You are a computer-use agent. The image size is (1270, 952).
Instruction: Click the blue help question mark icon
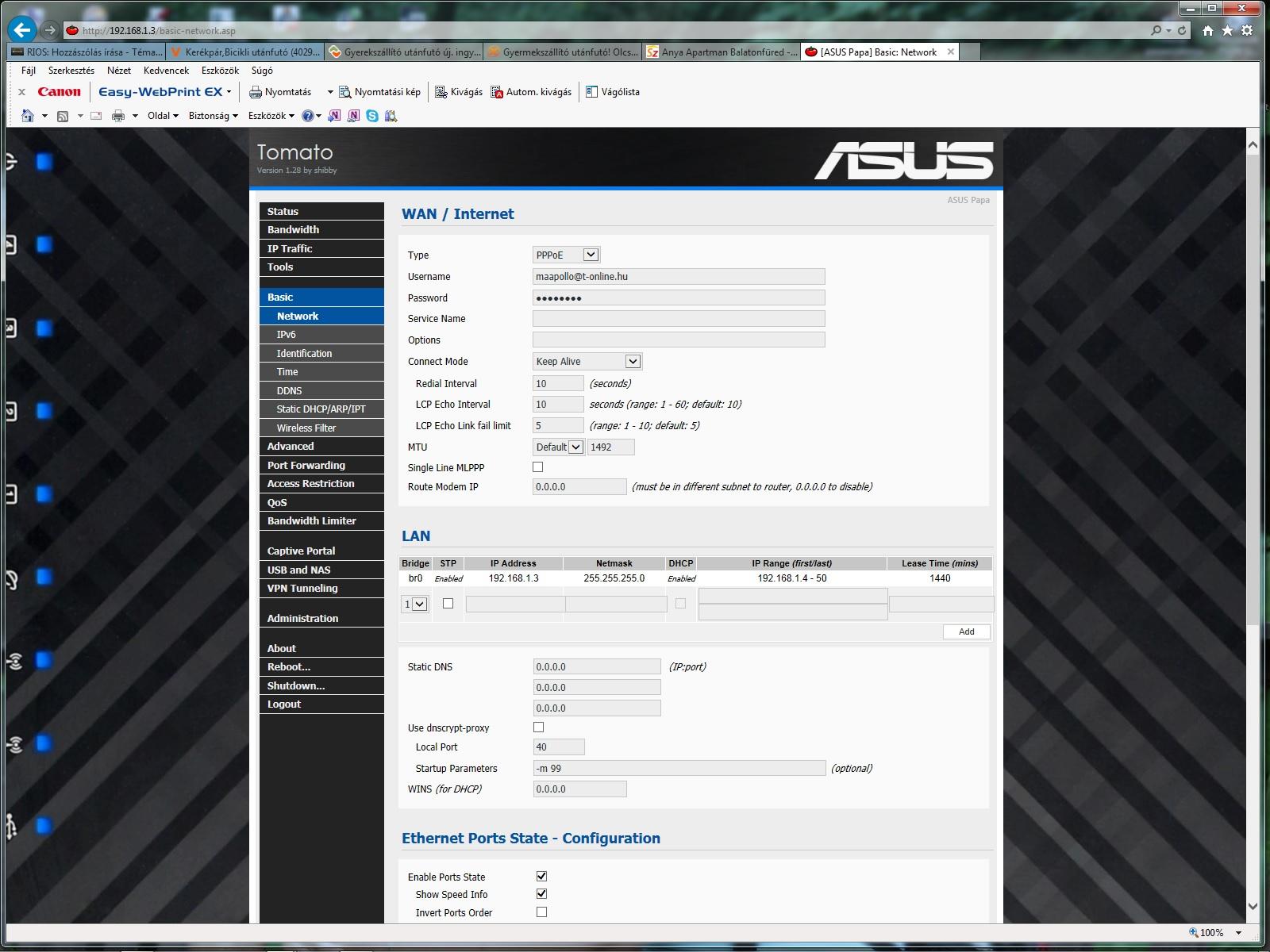tap(308, 116)
